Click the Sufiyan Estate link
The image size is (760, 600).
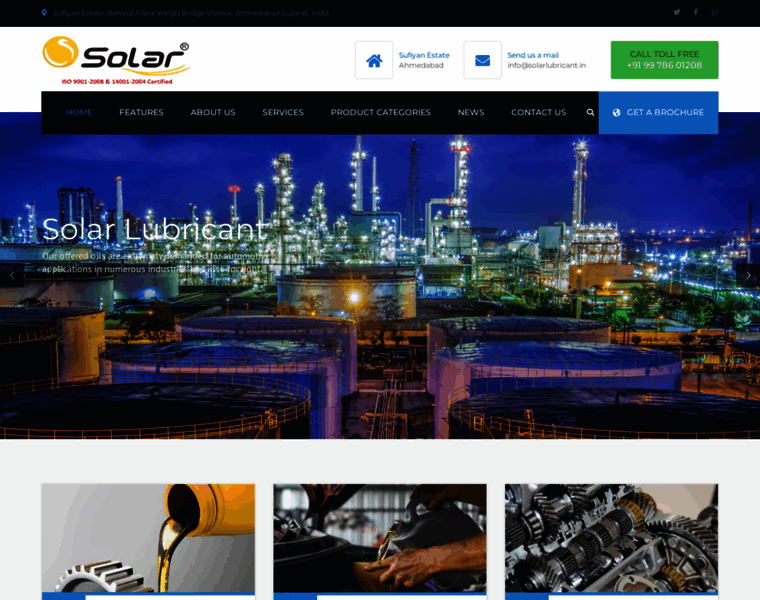tap(424, 55)
